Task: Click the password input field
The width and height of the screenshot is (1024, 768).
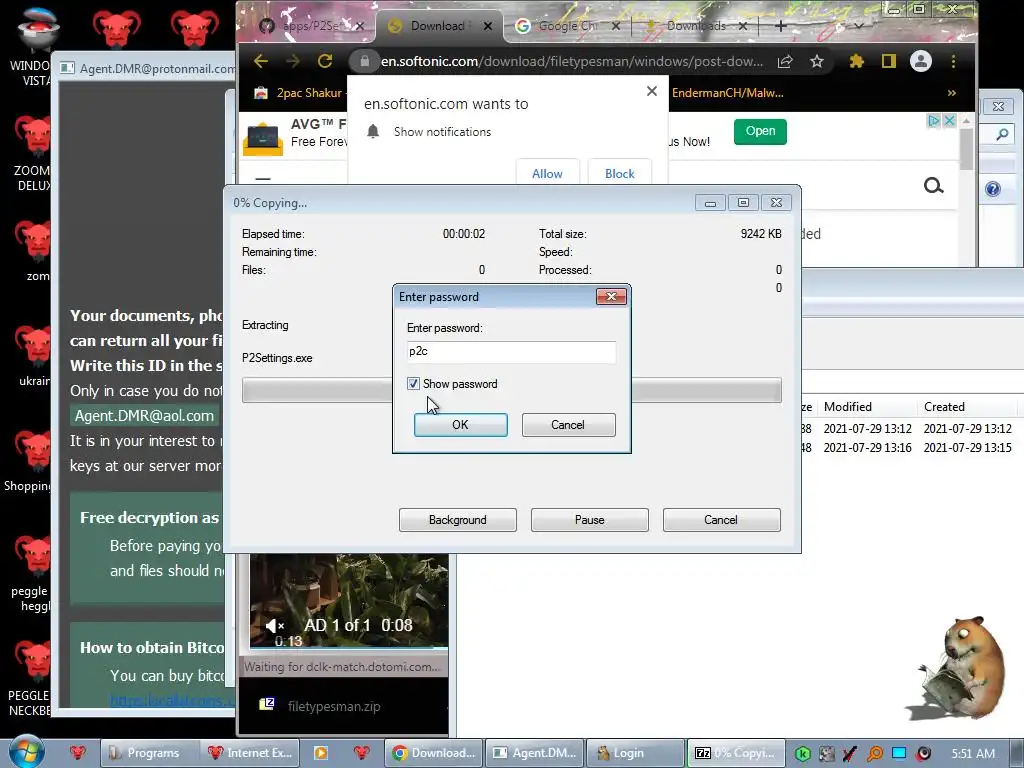Action: click(511, 351)
